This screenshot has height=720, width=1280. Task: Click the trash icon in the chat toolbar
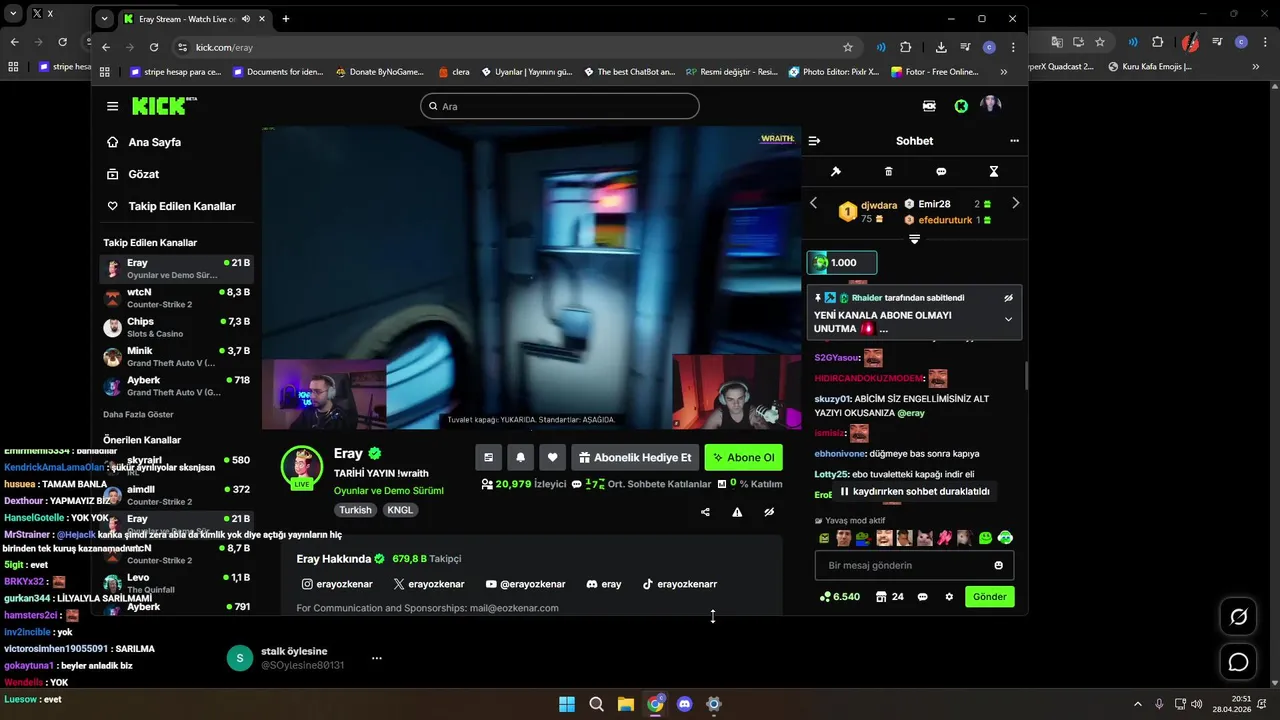click(888, 171)
